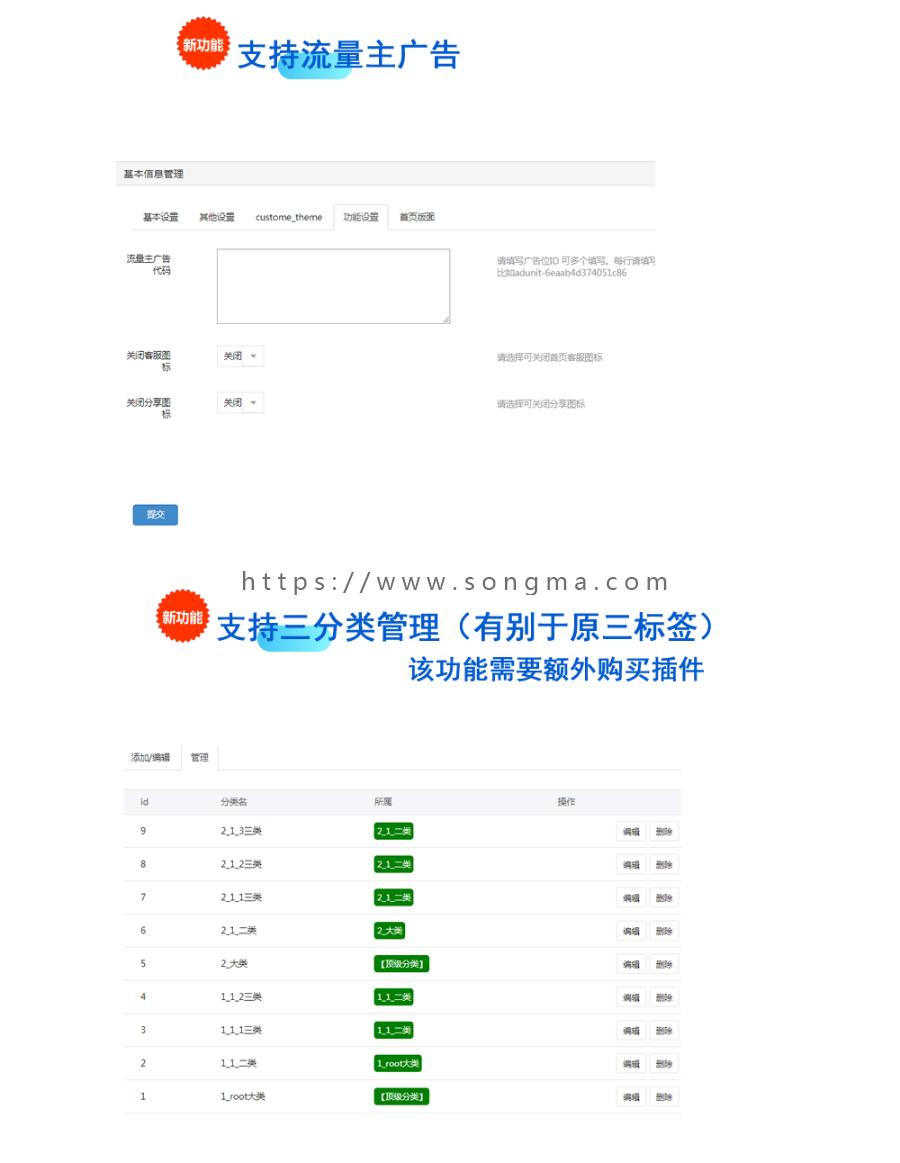The height and width of the screenshot is (1163, 900).
Task: Edit category row 9 (2_1_3三类)
Action: coord(631,831)
